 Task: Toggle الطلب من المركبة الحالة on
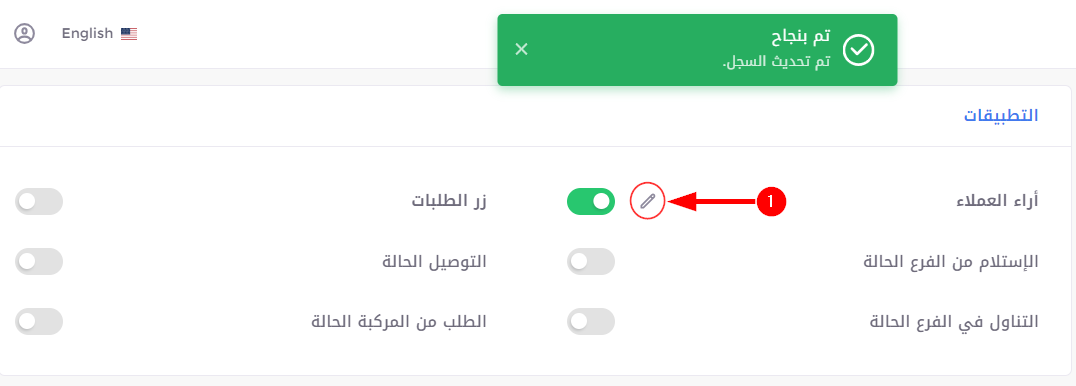[38, 321]
